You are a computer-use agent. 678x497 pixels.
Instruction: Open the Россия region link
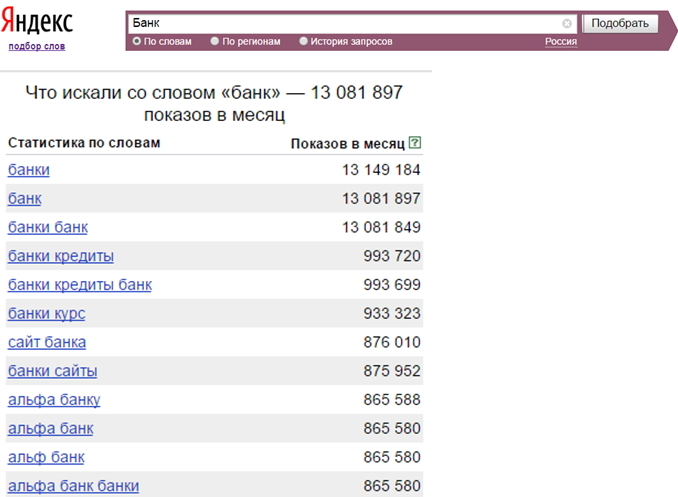[561, 42]
